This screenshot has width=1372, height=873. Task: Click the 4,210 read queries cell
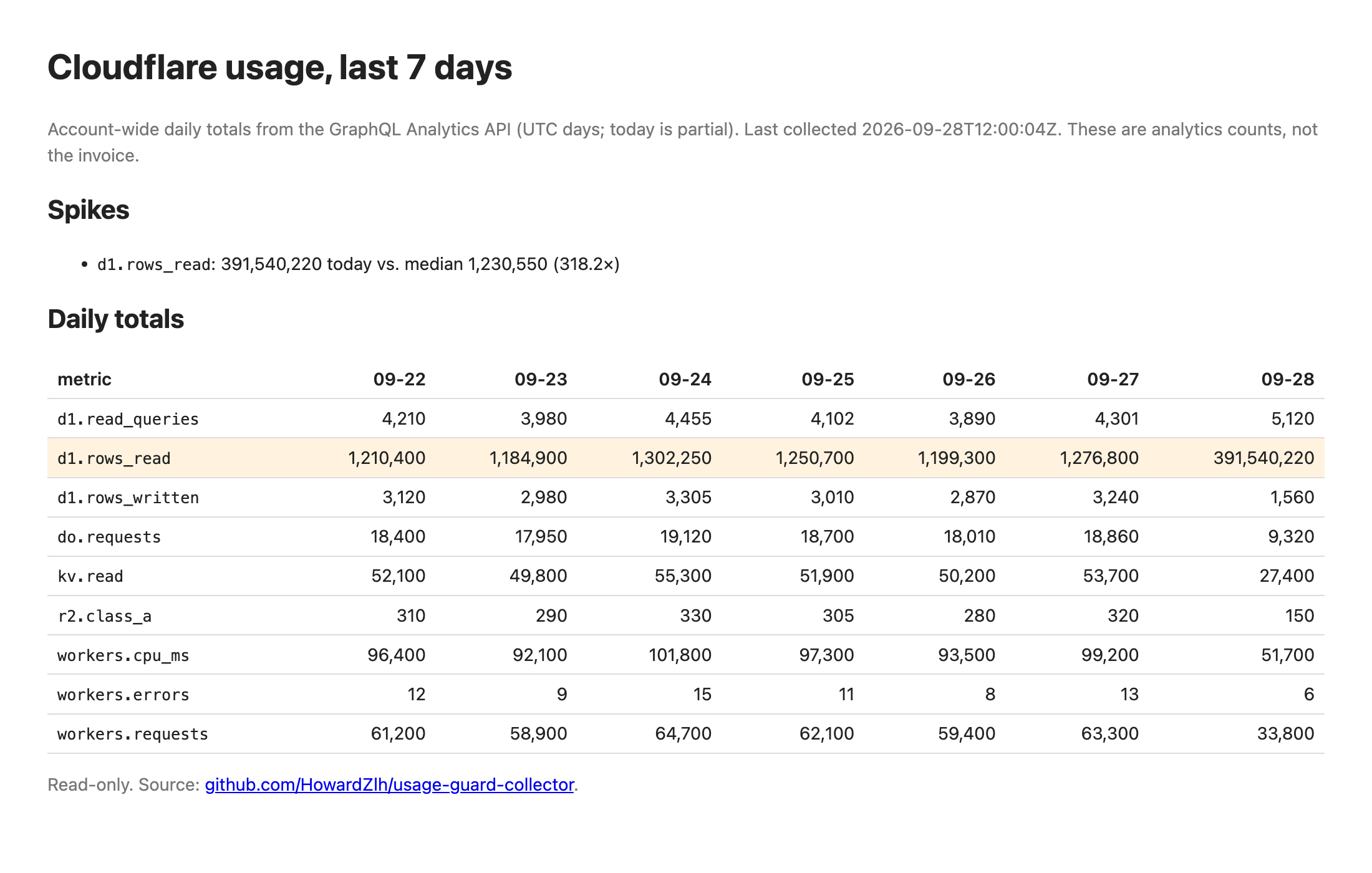coord(403,419)
